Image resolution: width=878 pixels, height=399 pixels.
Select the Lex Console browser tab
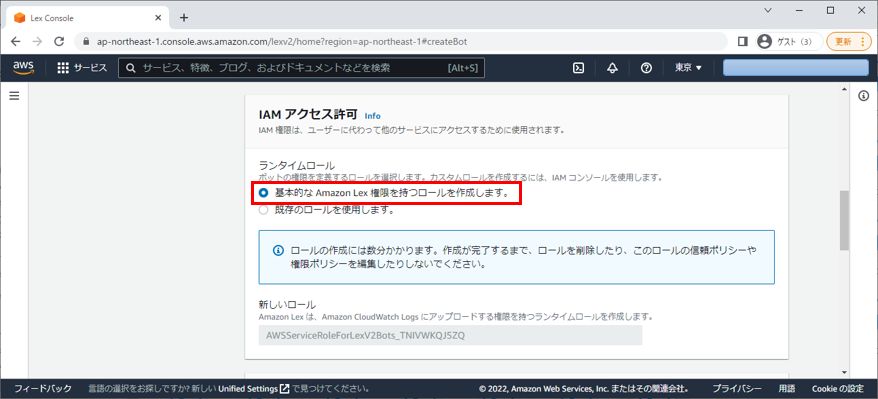coord(88,18)
